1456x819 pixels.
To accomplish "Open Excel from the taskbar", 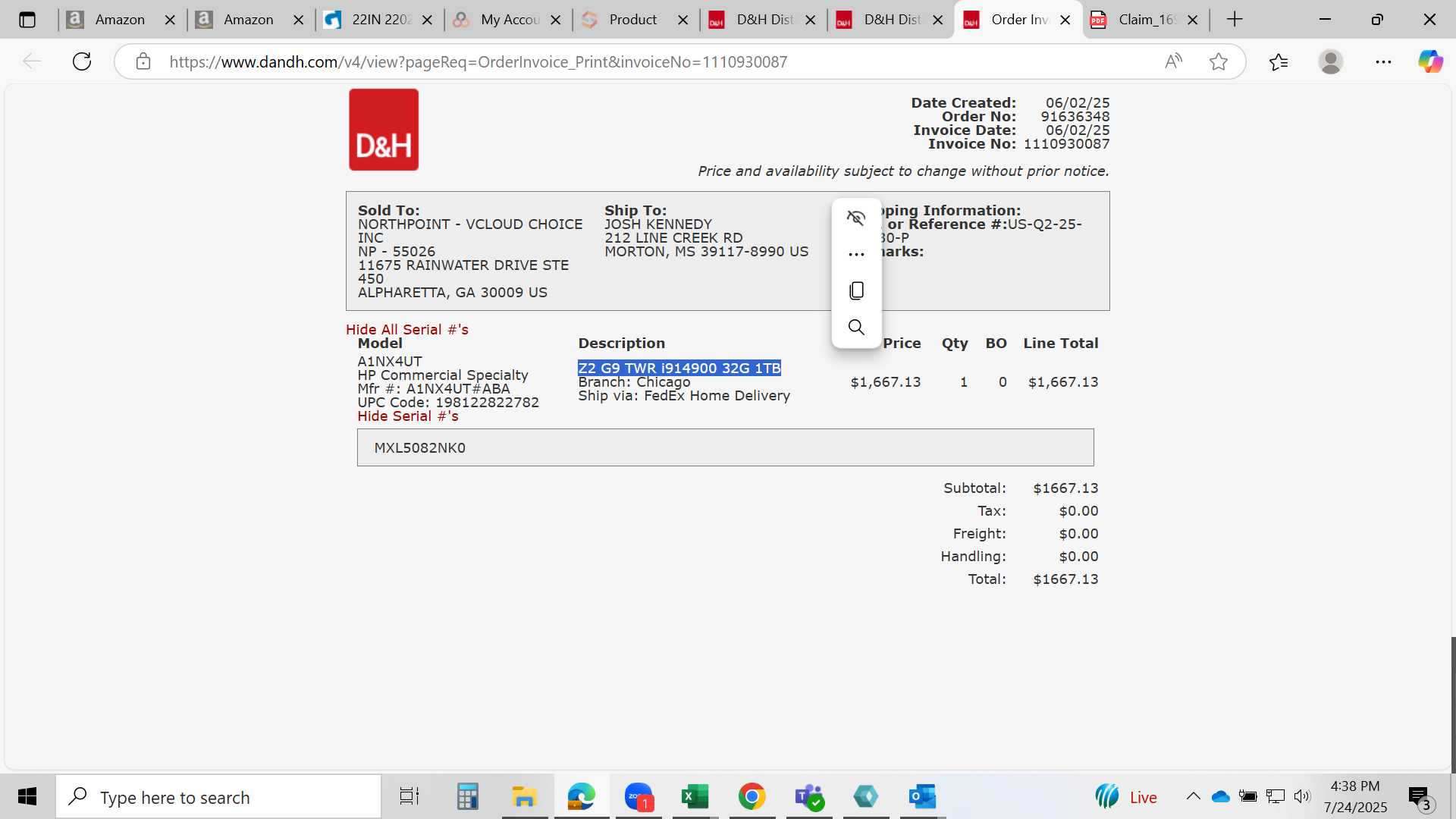I will [695, 797].
